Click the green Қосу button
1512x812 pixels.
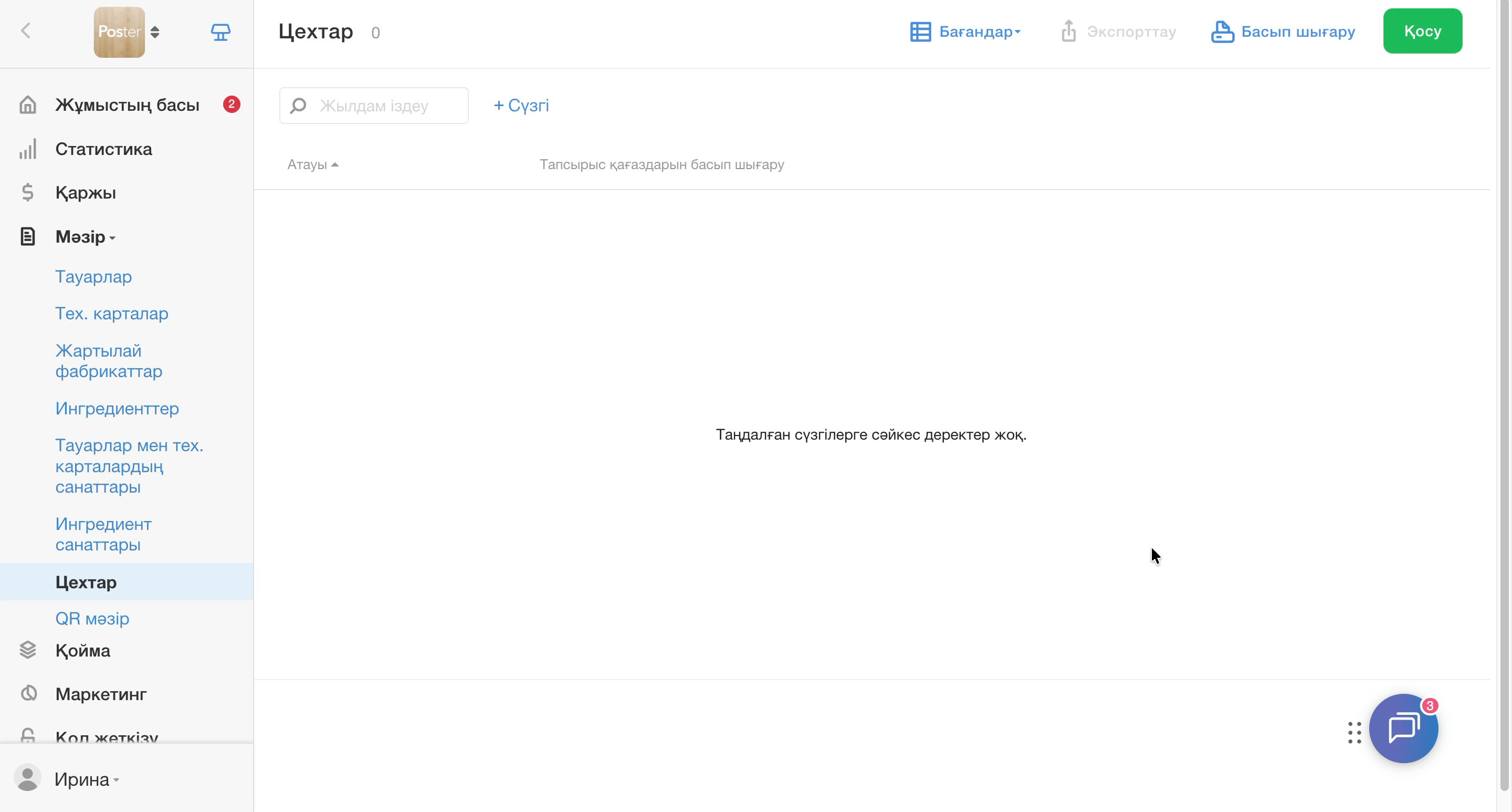(1422, 31)
